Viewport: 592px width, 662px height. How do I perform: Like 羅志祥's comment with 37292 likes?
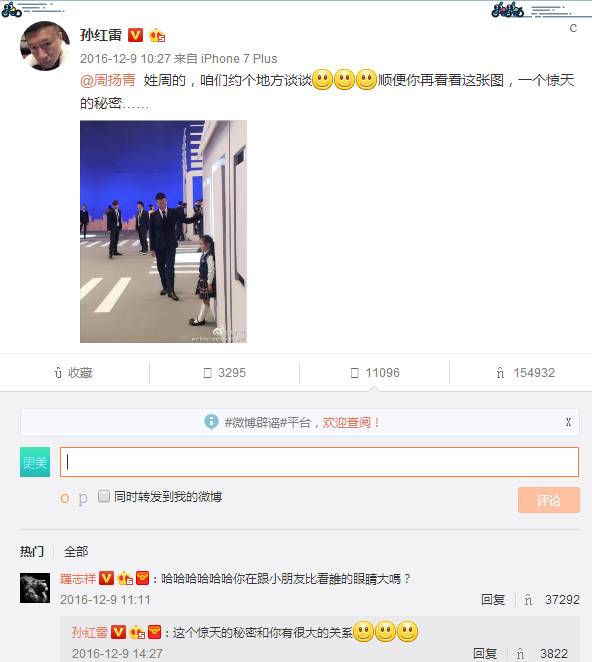click(528, 600)
